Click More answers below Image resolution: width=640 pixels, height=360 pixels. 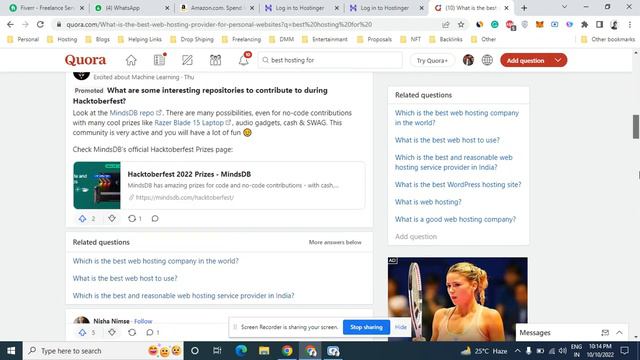pyautogui.click(x=335, y=242)
